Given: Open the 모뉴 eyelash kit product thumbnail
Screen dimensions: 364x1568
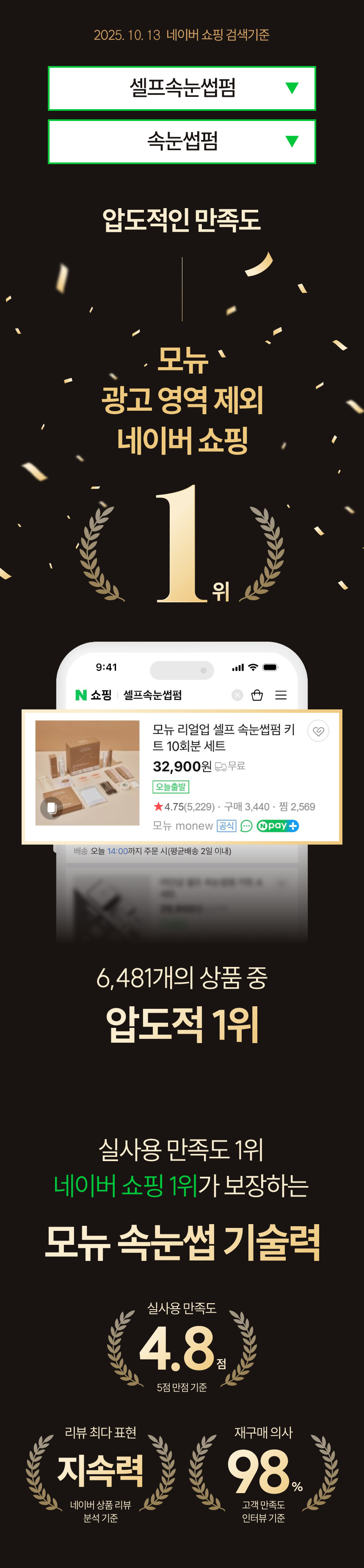Looking at the screenshot, I should [88, 773].
